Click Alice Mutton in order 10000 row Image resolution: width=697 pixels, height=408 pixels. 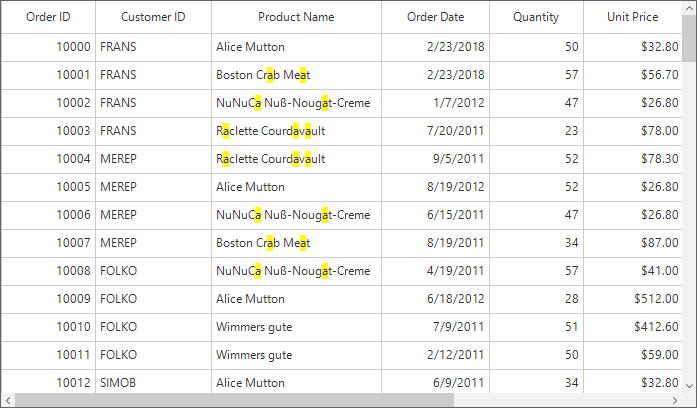[x=250, y=47]
